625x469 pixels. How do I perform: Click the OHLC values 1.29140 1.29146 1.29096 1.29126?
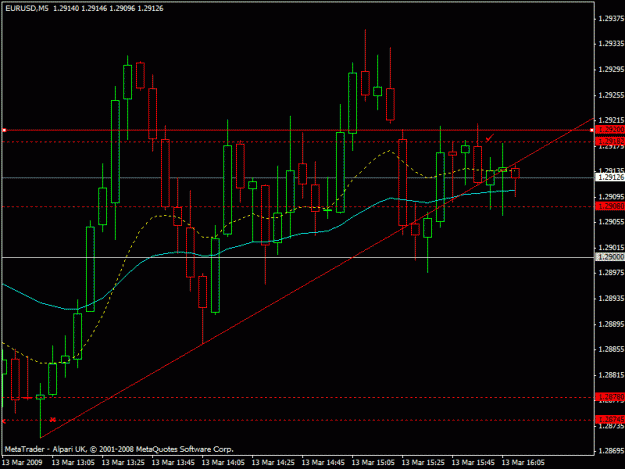coord(108,8)
